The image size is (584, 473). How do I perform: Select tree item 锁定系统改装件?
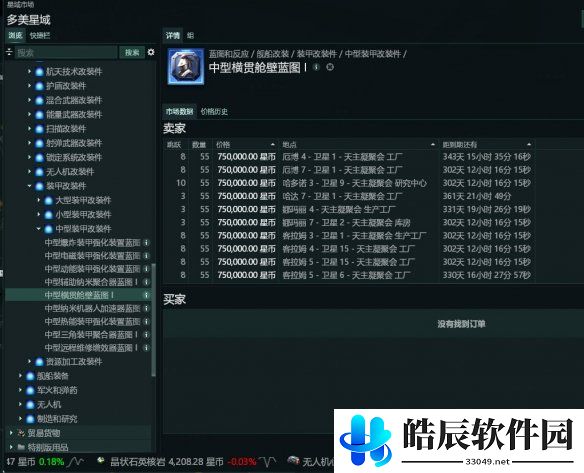[74, 157]
